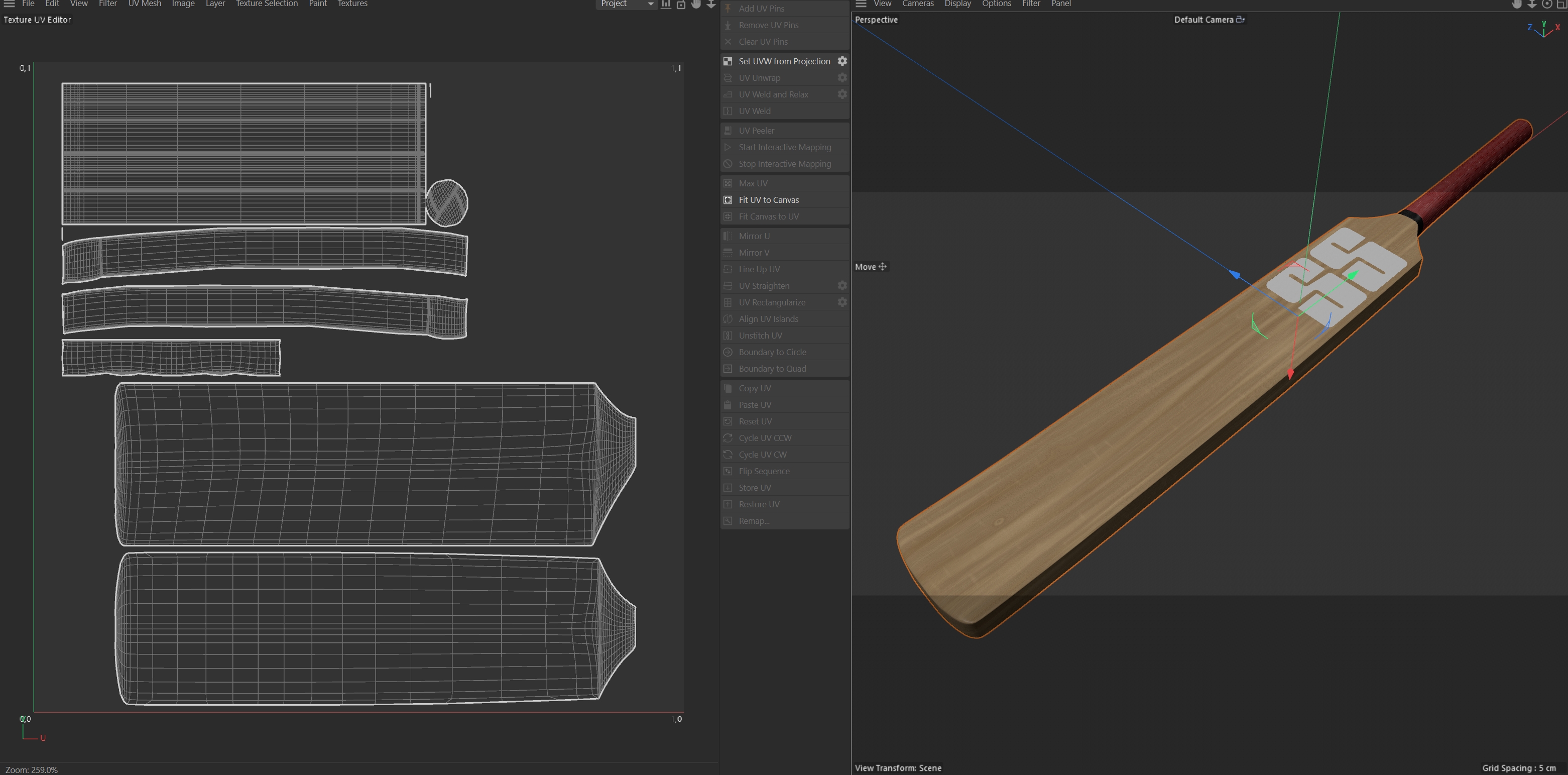Open the Project dropdown in UV editor
Image resolution: width=1568 pixels, height=775 pixels.
626,4
